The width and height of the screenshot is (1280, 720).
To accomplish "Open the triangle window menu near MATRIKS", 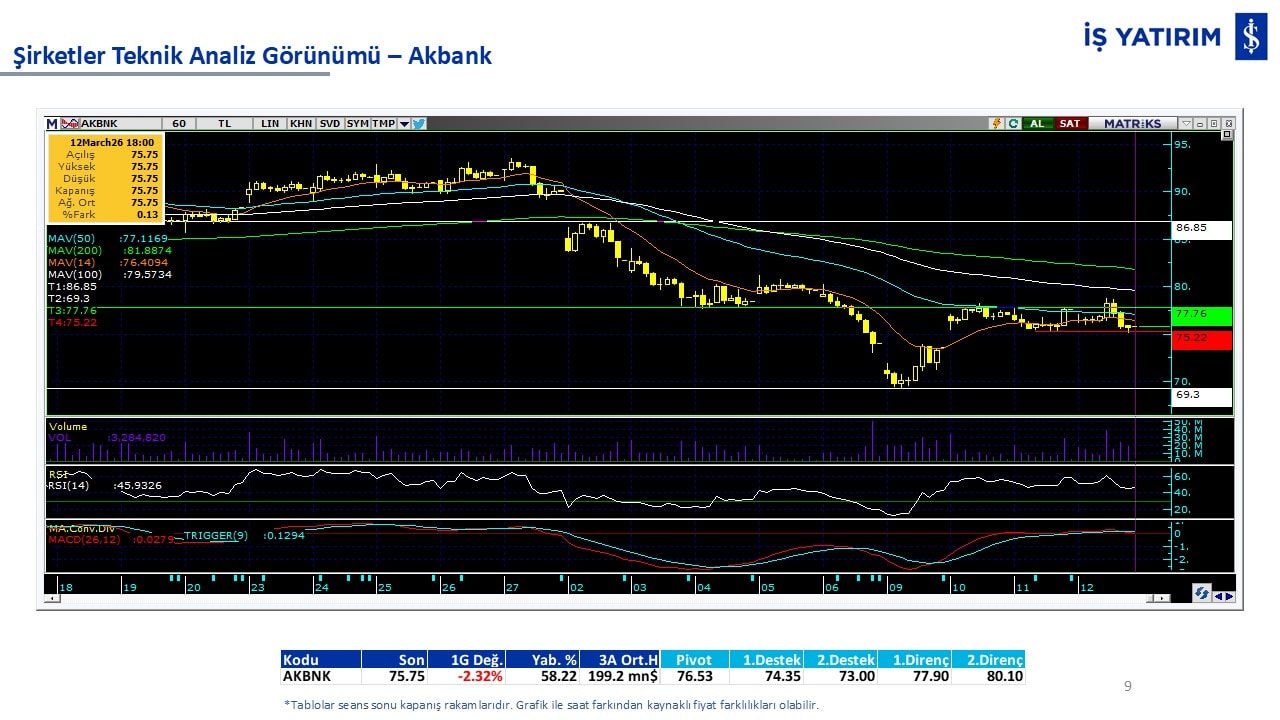I will click(1186, 124).
